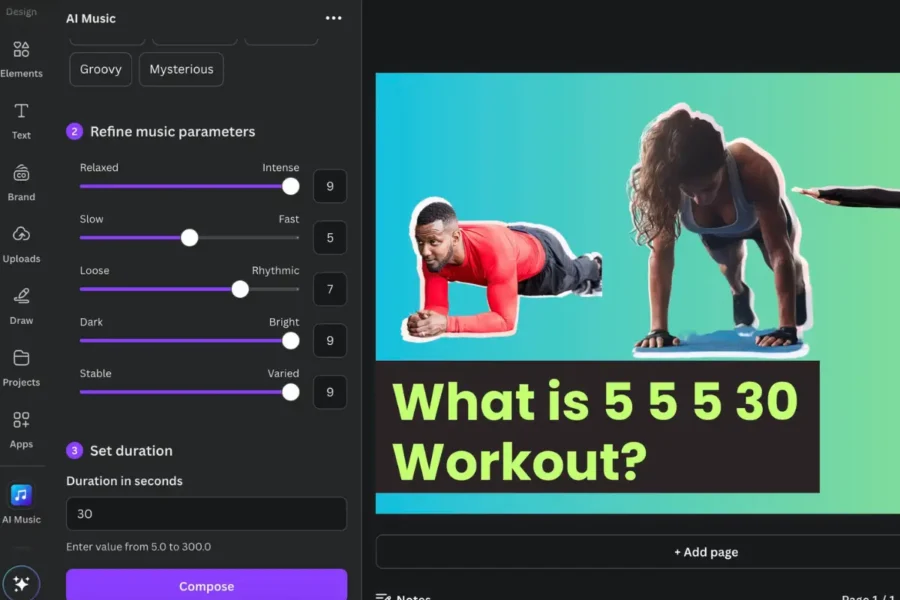Open the Uploads panel
The height and width of the screenshot is (600, 900).
point(21,245)
